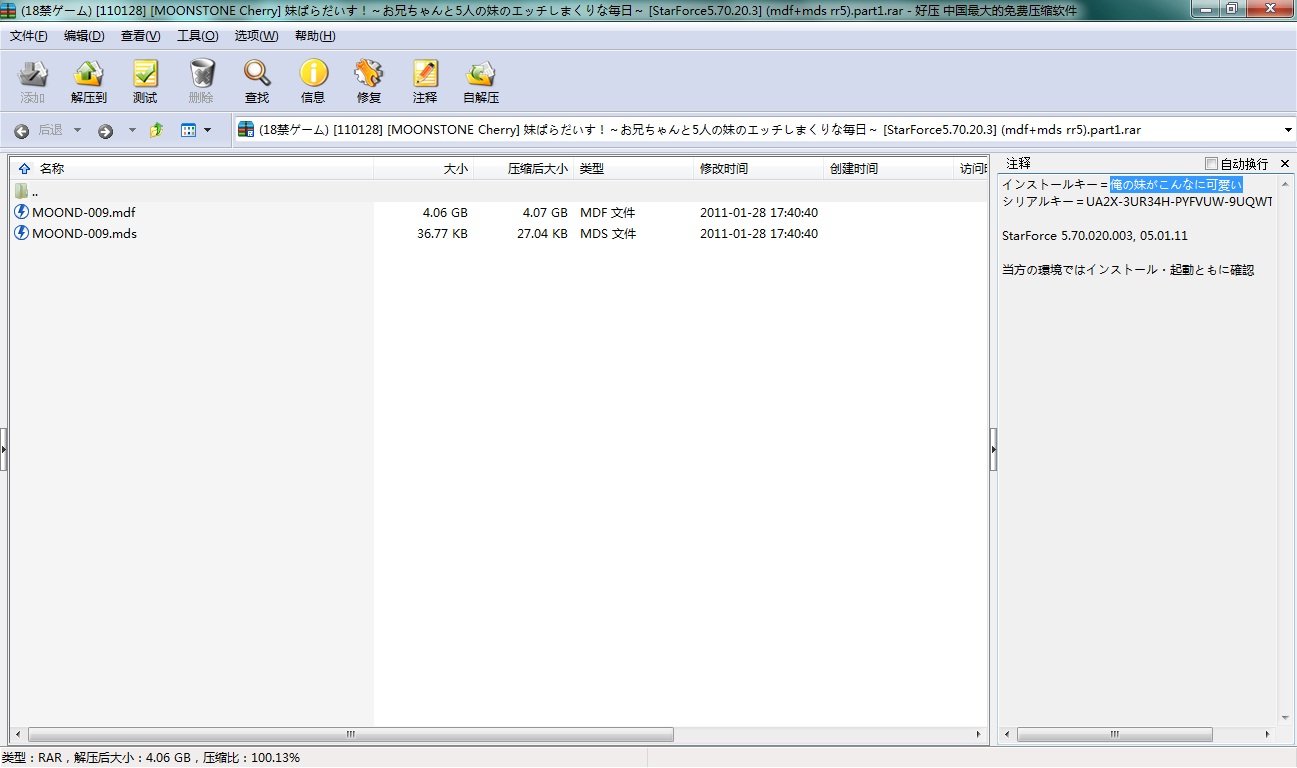This screenshot has height=768, width=1297.
Task: Open the 工具(O) menu
Action: 197,36
